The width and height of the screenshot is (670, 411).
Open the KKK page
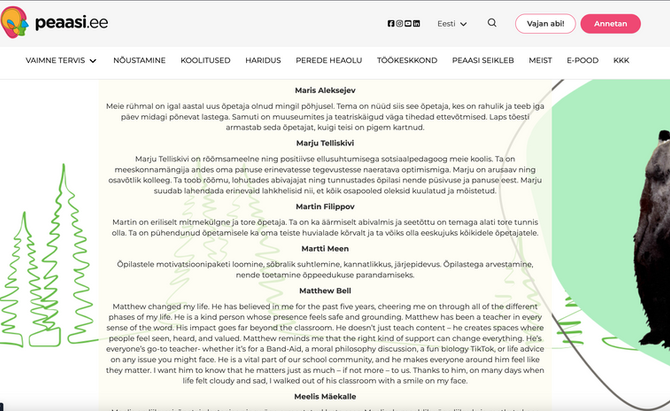(x=621, y=61)
